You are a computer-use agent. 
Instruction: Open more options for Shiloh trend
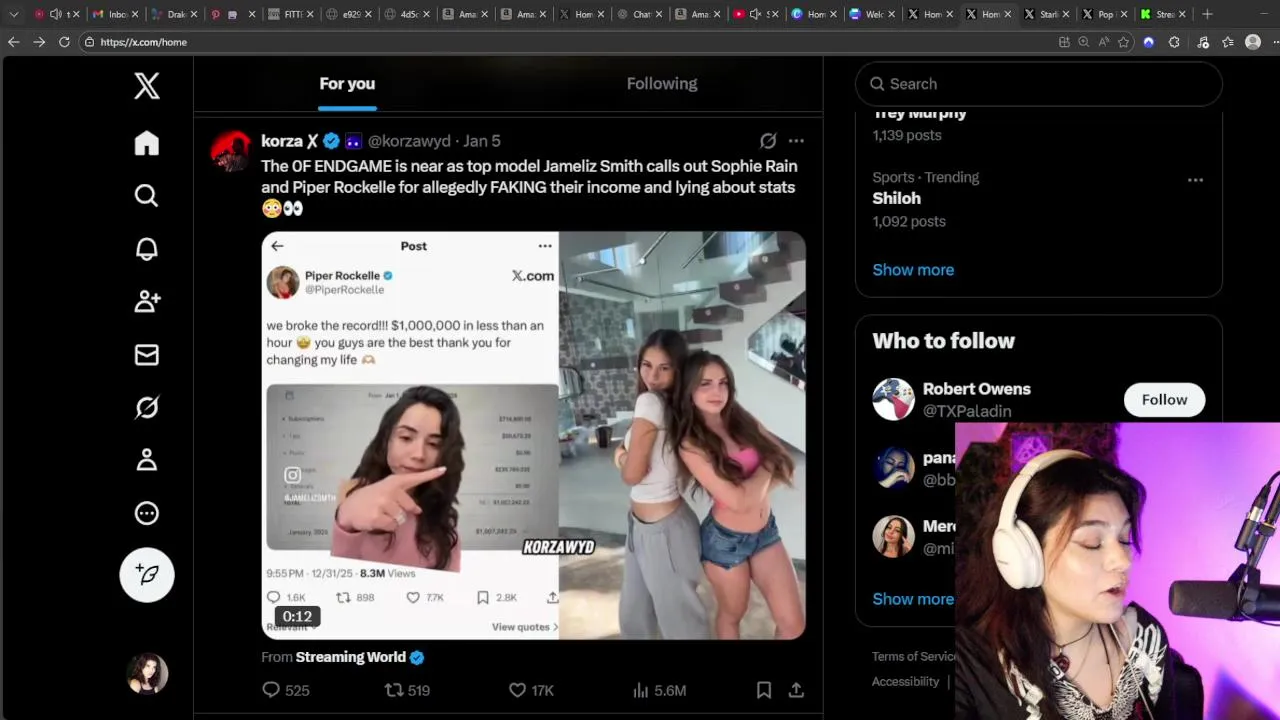(1195, 180)
